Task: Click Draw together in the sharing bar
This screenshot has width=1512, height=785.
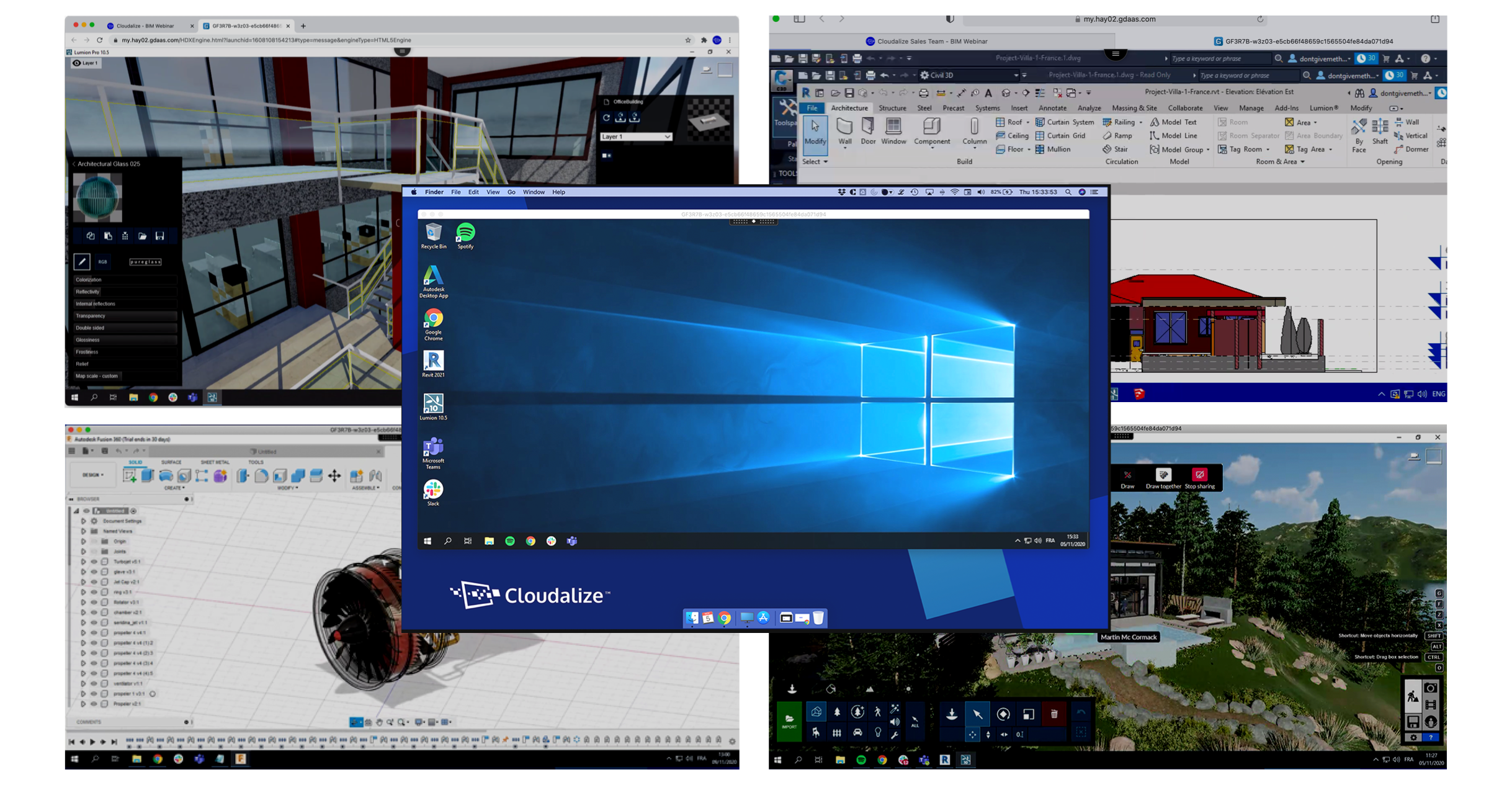Action: coord(1163,478)
